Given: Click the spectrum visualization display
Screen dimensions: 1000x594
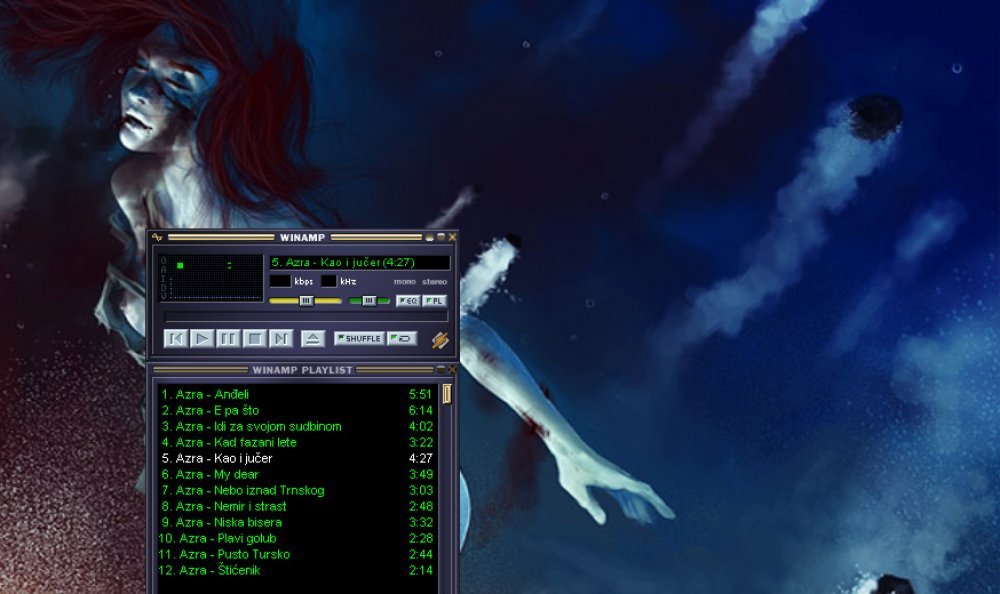Looking at the screenshot, I should (216, 289).
